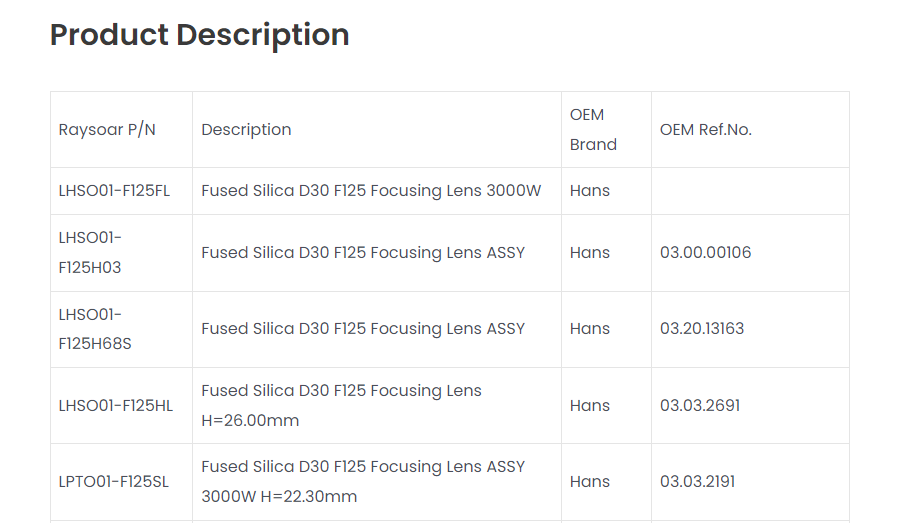Select part number LHSO01-F125H68S
Image resolution: width=905 pixels, height=523 pixels.
point(95,329)
